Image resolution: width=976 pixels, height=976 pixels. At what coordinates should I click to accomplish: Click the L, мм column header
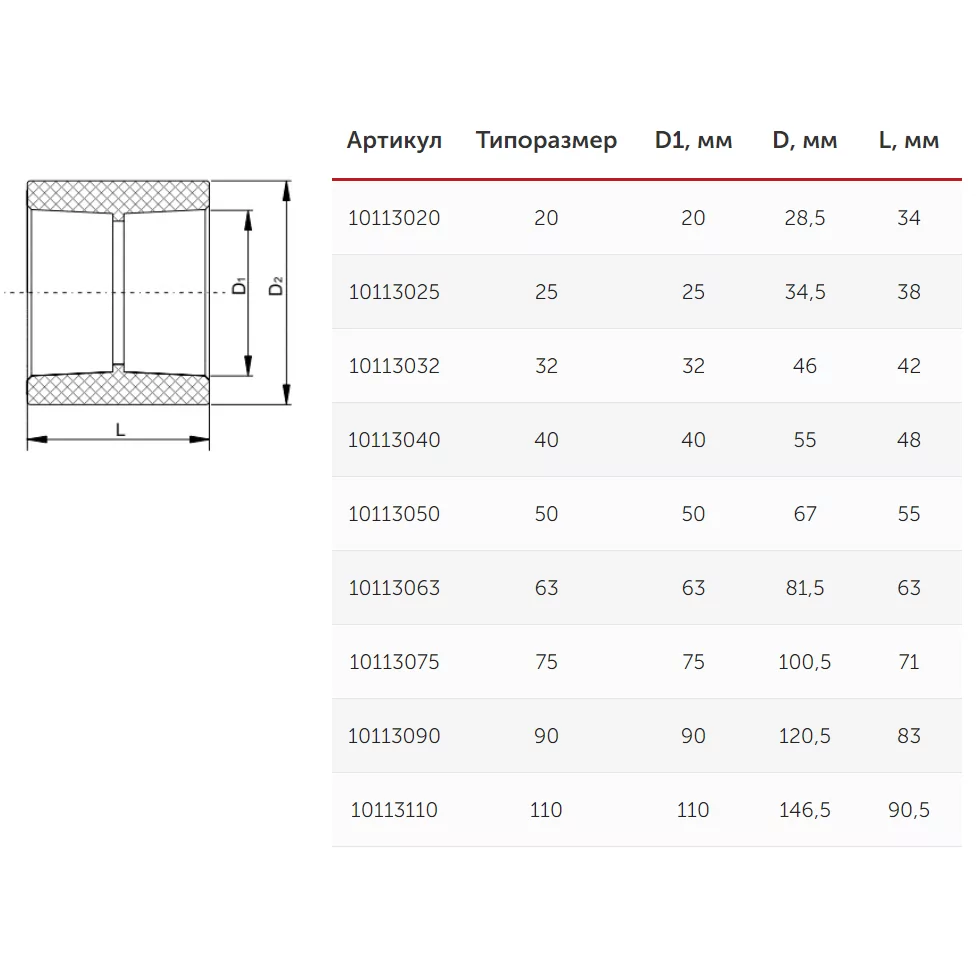point(908,141)
